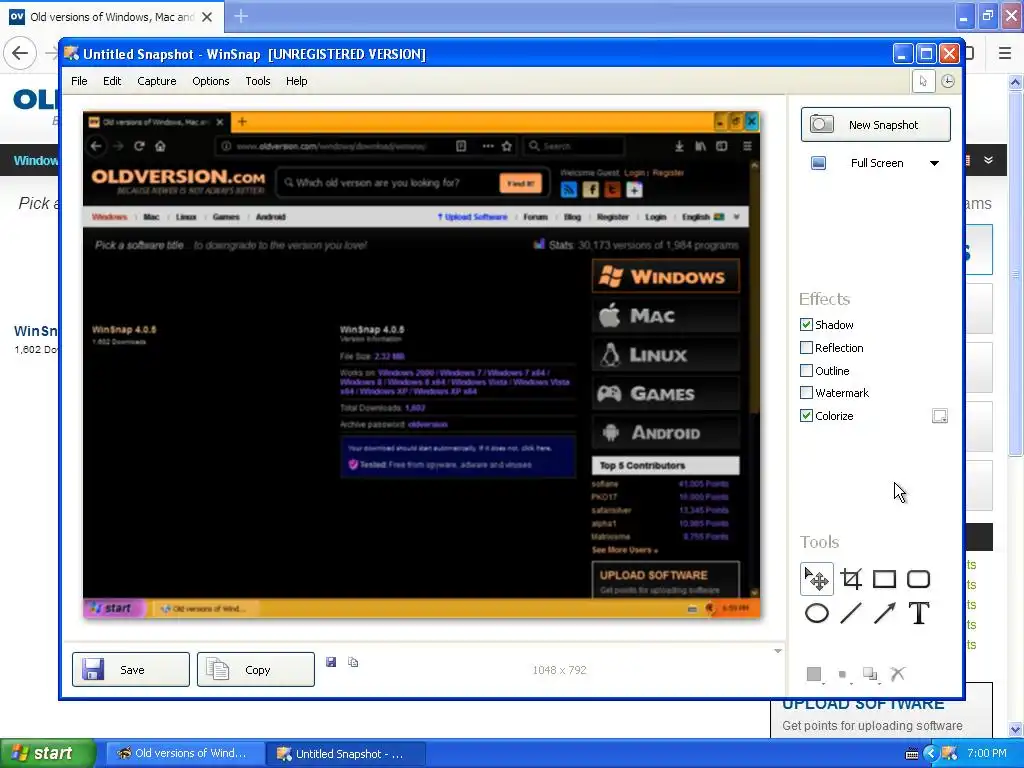Open the Options menu
The width and height of the screenshot is (1024, 768).
pos(210,81)
